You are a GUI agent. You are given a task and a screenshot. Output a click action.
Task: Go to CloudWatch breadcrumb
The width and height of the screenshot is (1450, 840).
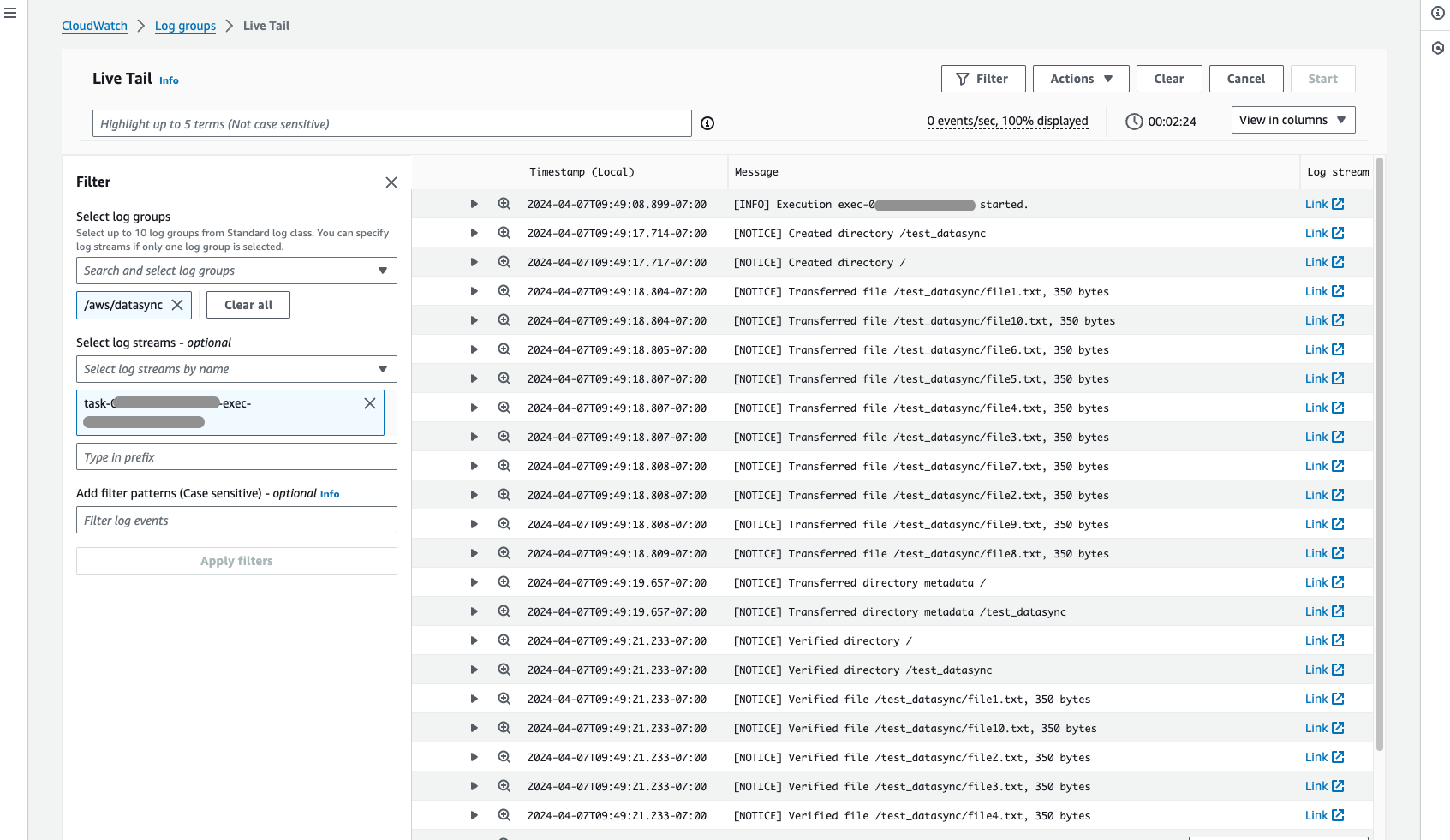(x=94, y=26)
